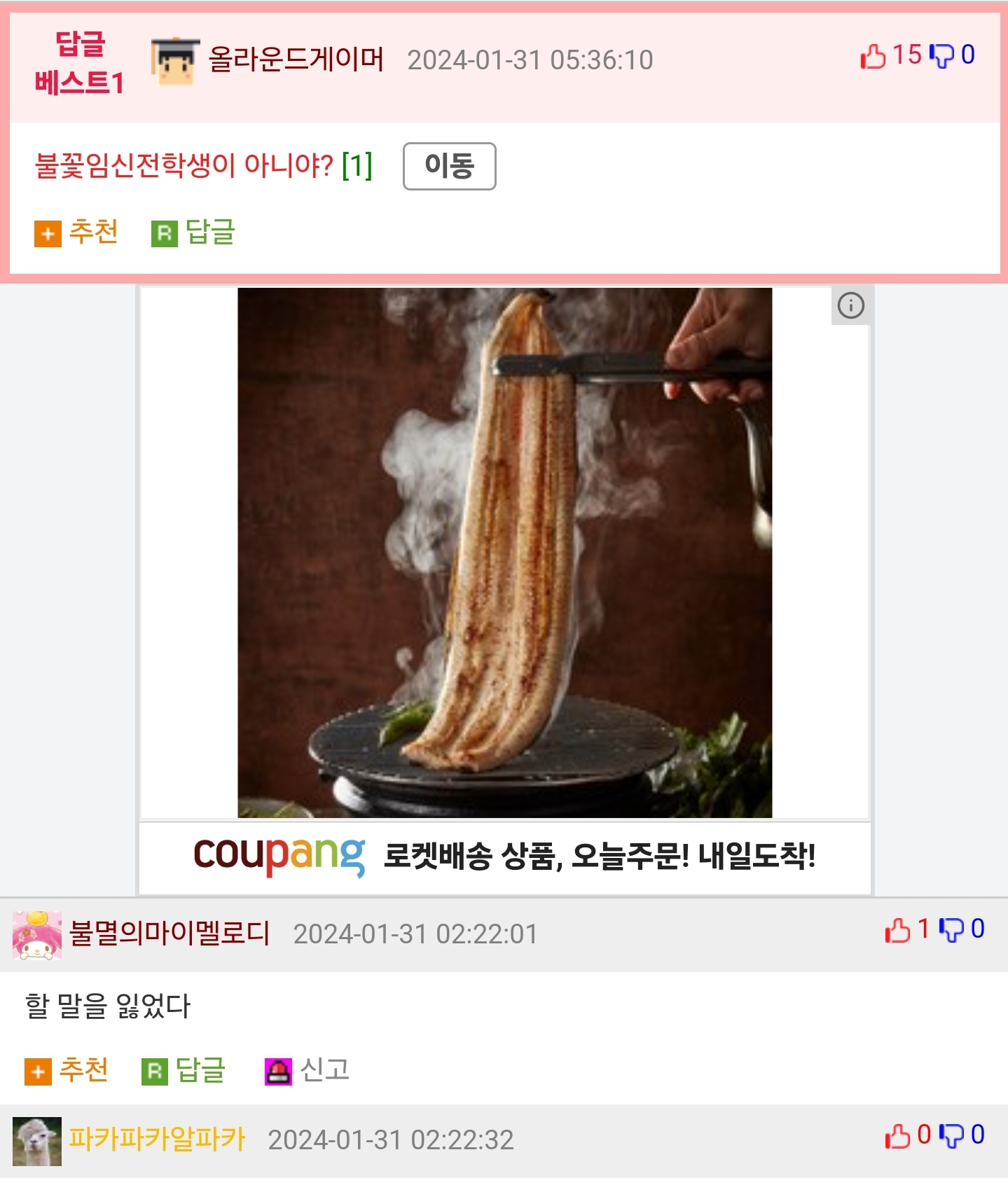Open 올라운드게이머 user profile name
Image resolution: width=1008 pixels, height=1192 pixels.
(296, 60)
